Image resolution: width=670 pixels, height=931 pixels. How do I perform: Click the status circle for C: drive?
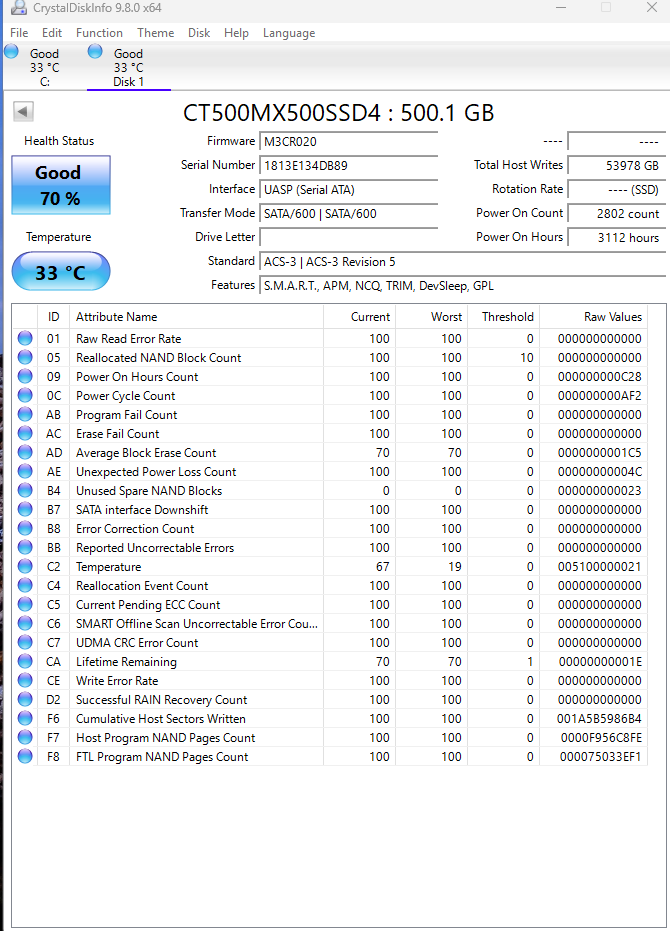tap(11, 52)
